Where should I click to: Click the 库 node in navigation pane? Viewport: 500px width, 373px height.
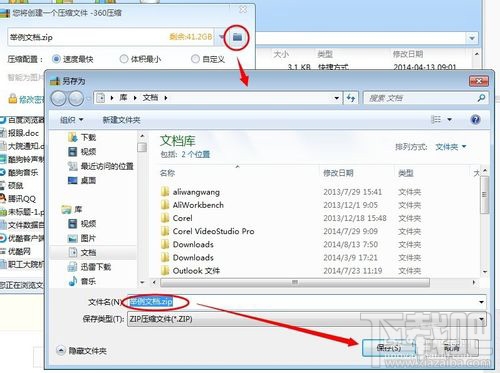(72, 209)
